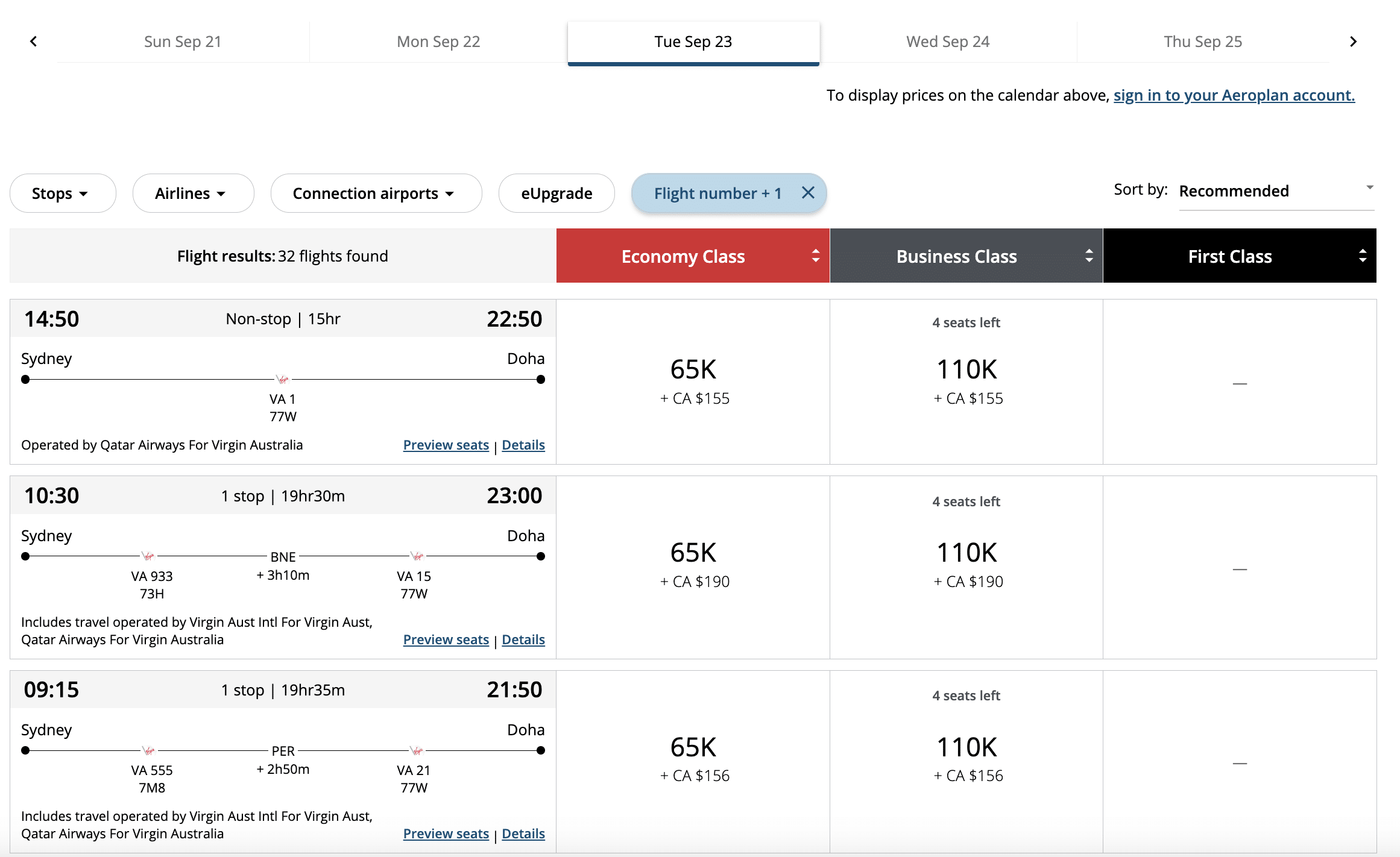Click Virgin logo above VA 933
1400x857 pixels.
(148, 556)
